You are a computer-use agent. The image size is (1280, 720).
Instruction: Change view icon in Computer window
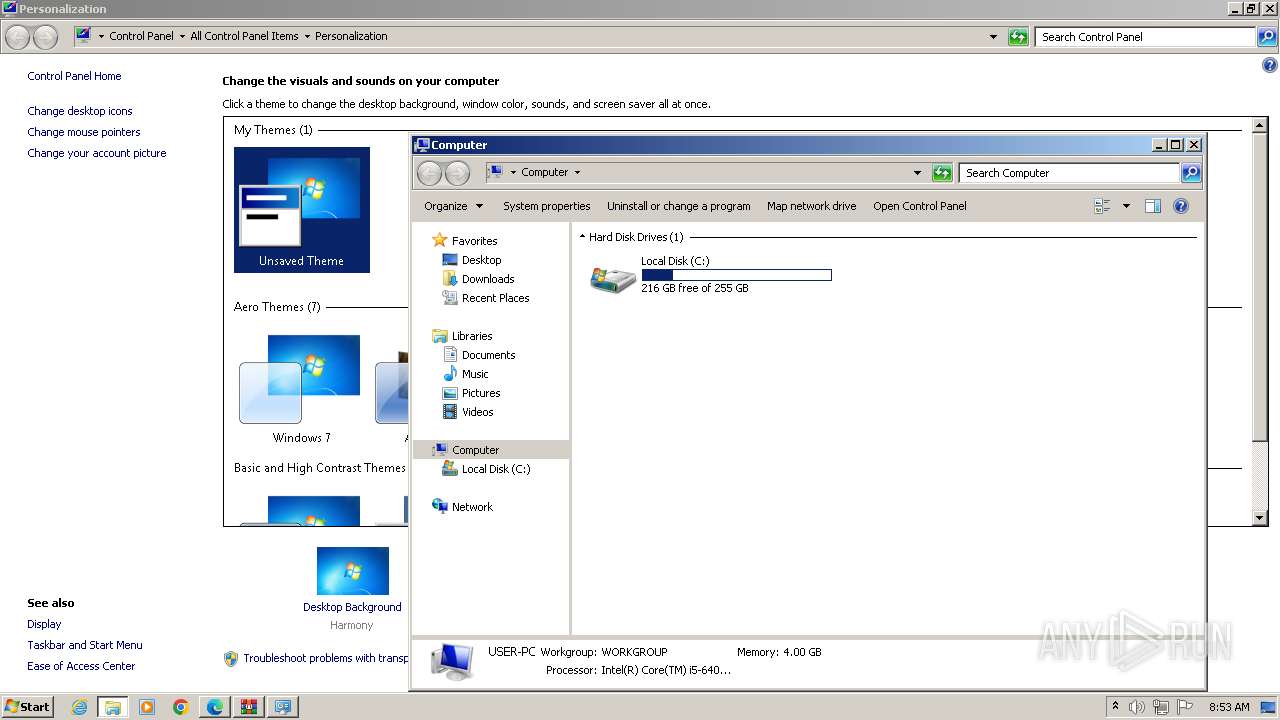click(x=1102, y=206)
